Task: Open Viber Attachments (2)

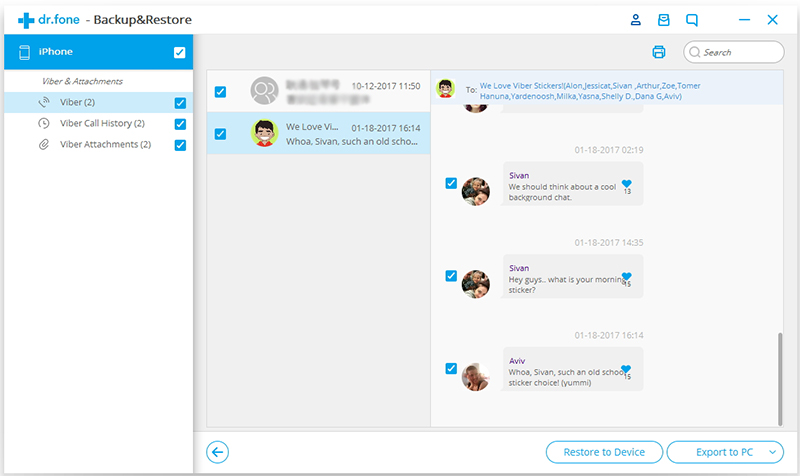Action: [x=98, y=144]
